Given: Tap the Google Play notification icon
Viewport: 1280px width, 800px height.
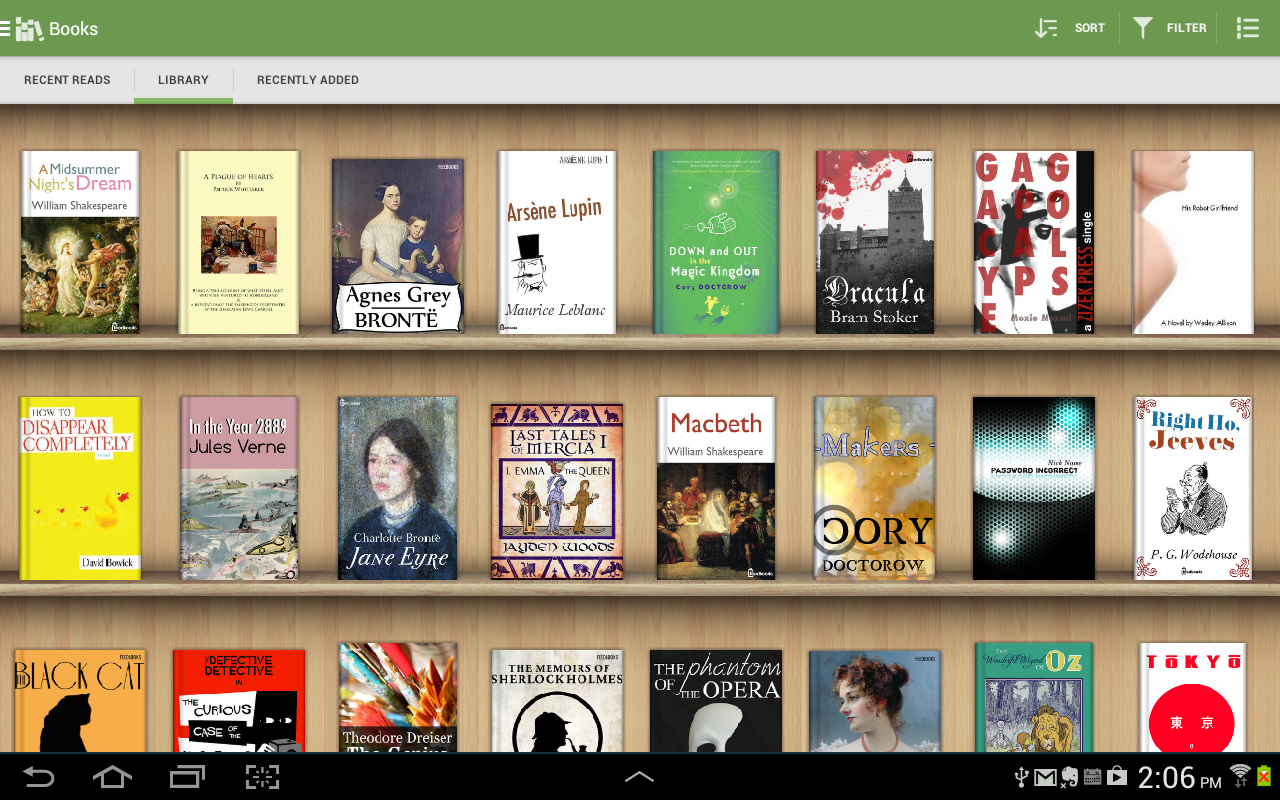Looking at the screenshot, I should pos(1117,777).
